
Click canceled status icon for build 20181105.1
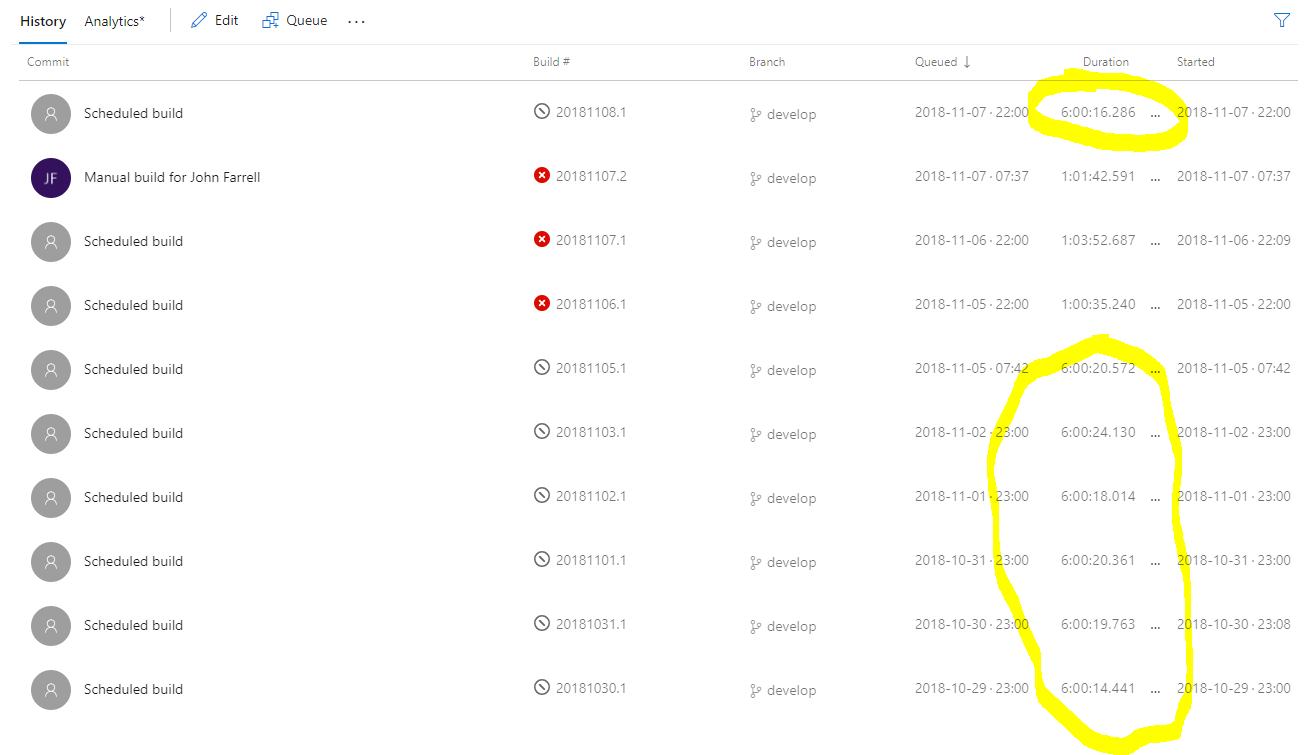[x=542, y=367]
